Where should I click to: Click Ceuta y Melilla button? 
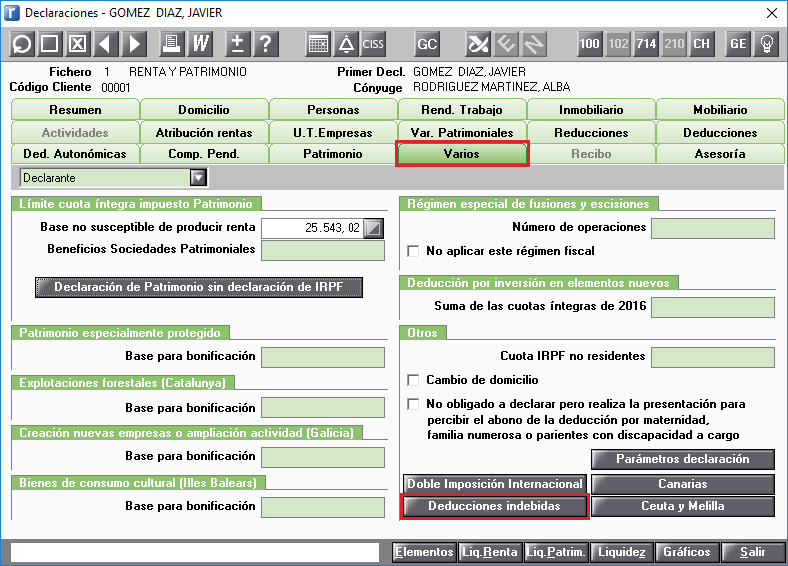tap(683, 506)
